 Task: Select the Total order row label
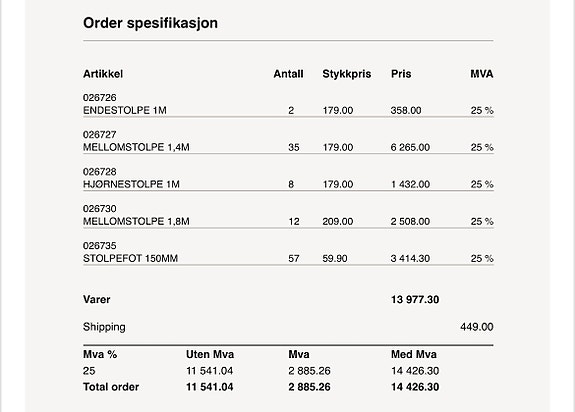(111, 387)
